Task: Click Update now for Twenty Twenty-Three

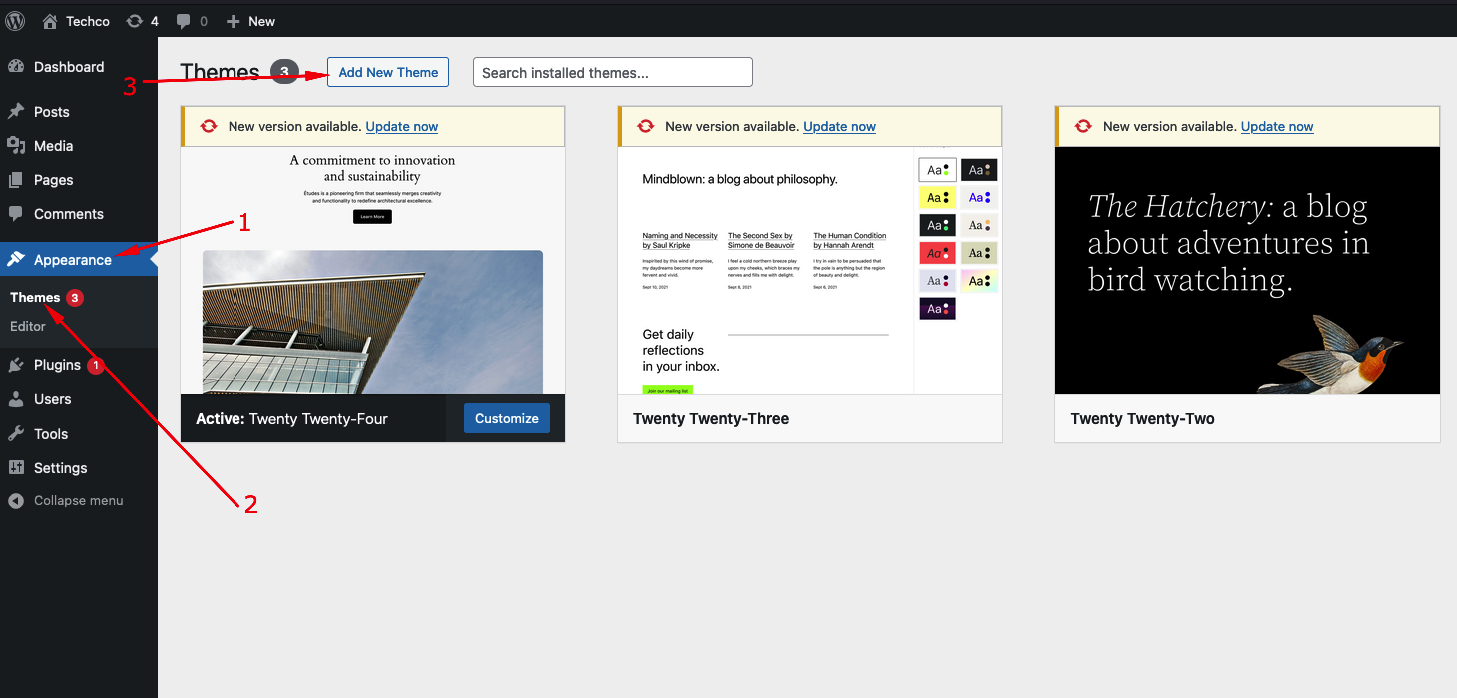Action: tap(839, 127)
